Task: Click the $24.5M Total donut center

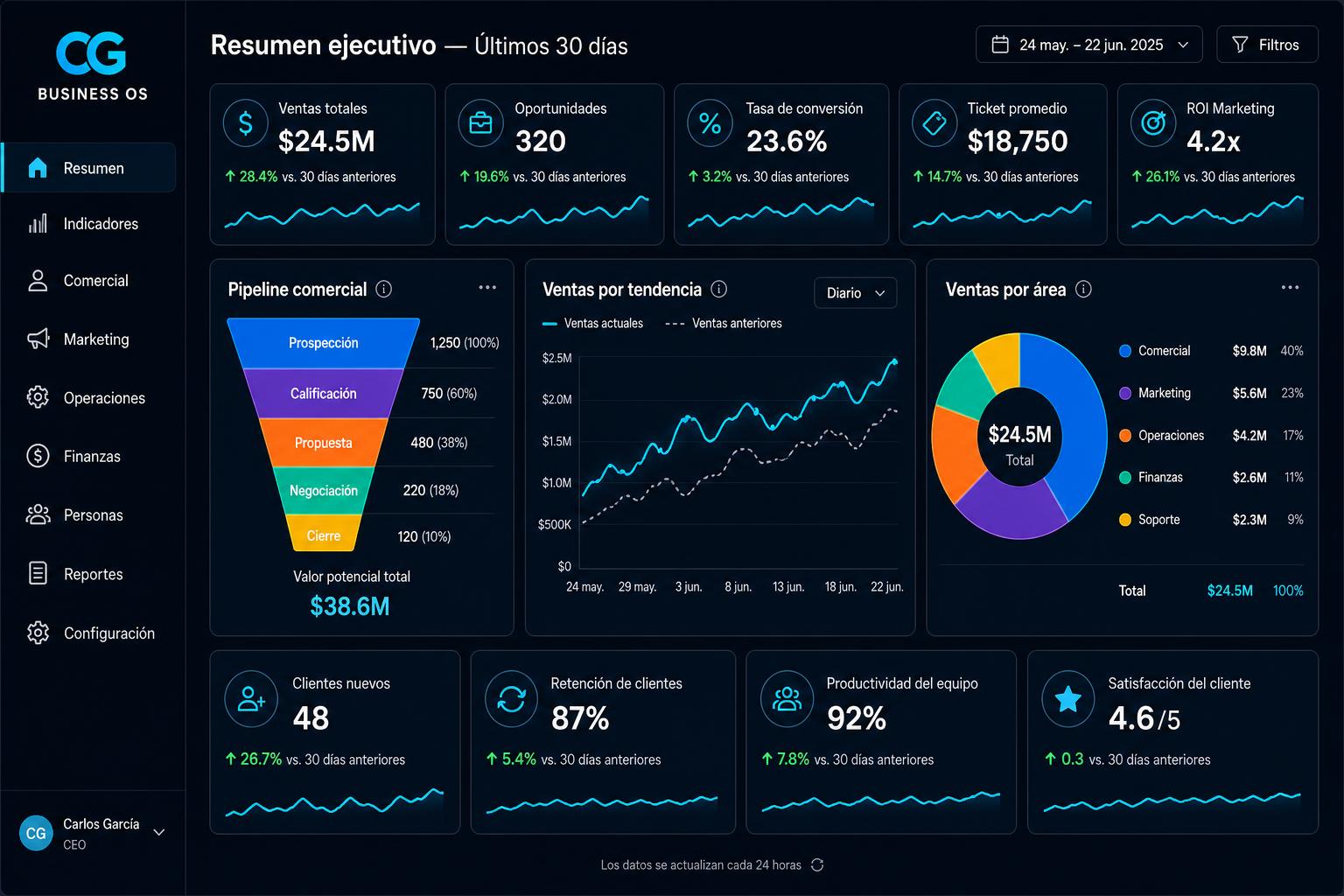Action: pos(1019,444)
